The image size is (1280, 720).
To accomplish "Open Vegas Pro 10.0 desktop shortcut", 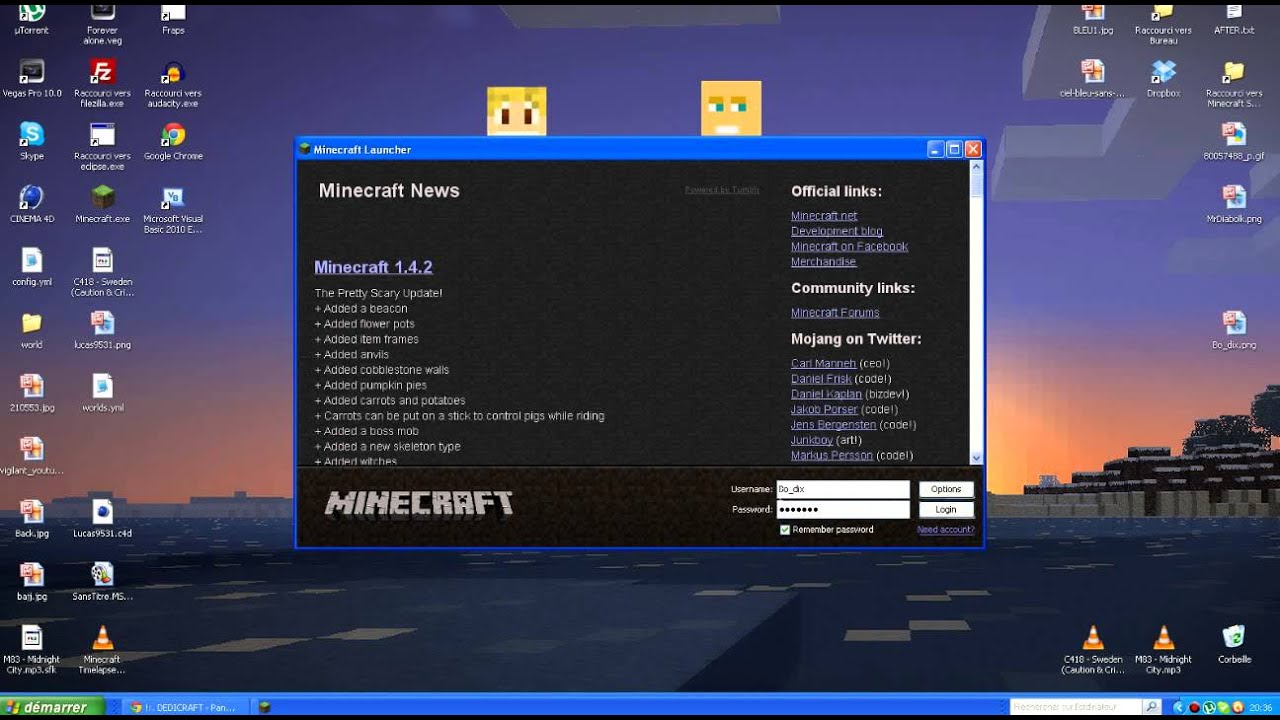I will click(x=32, y=78).
